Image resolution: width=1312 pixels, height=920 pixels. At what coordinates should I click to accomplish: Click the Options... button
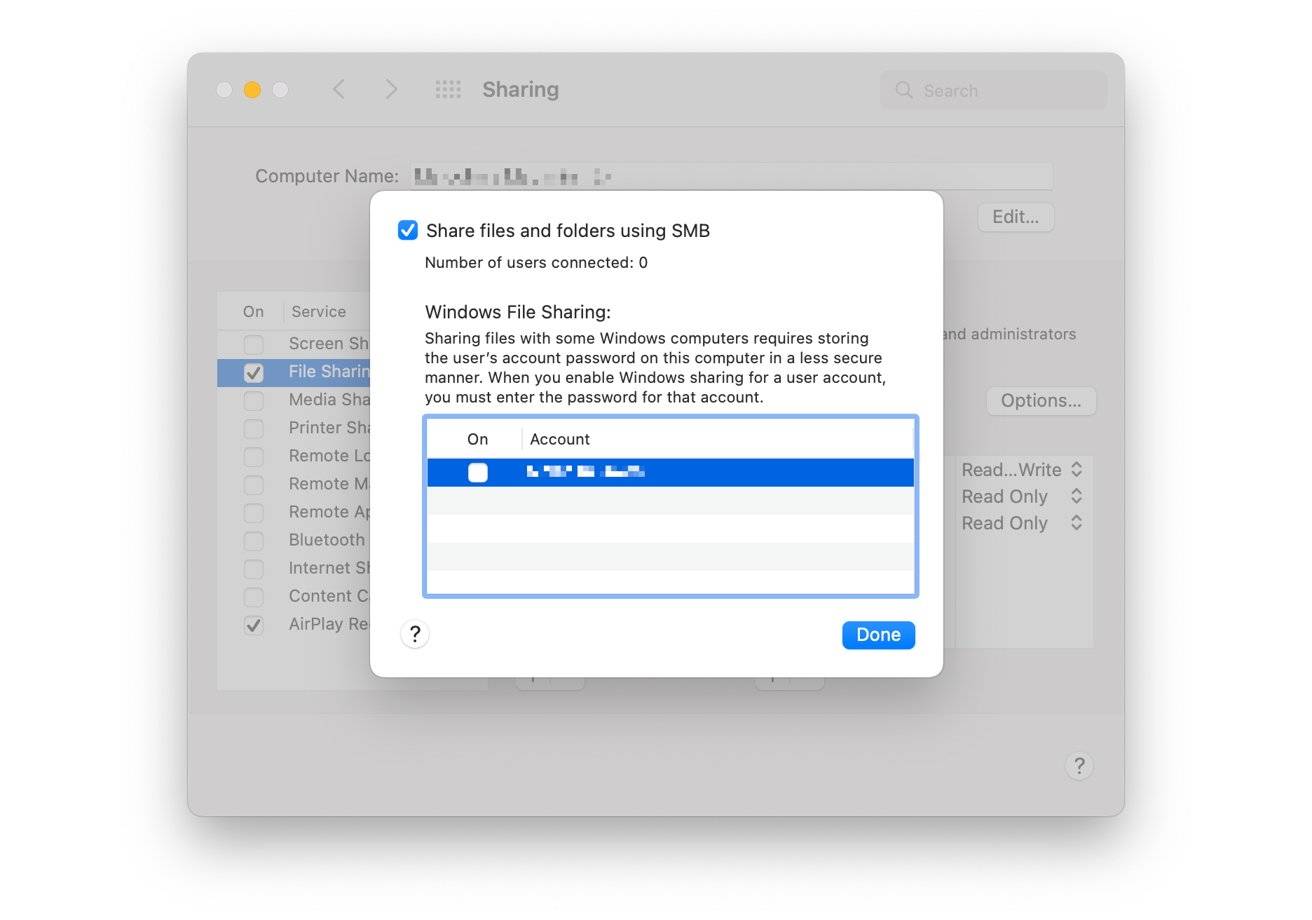point(1041,401)
